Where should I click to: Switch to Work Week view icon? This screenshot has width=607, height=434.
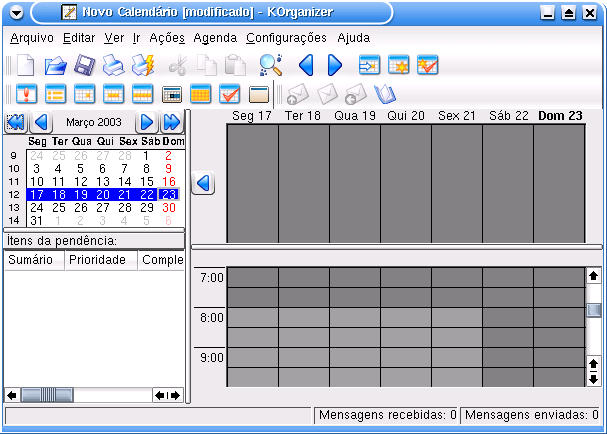[x=113, y=94]
